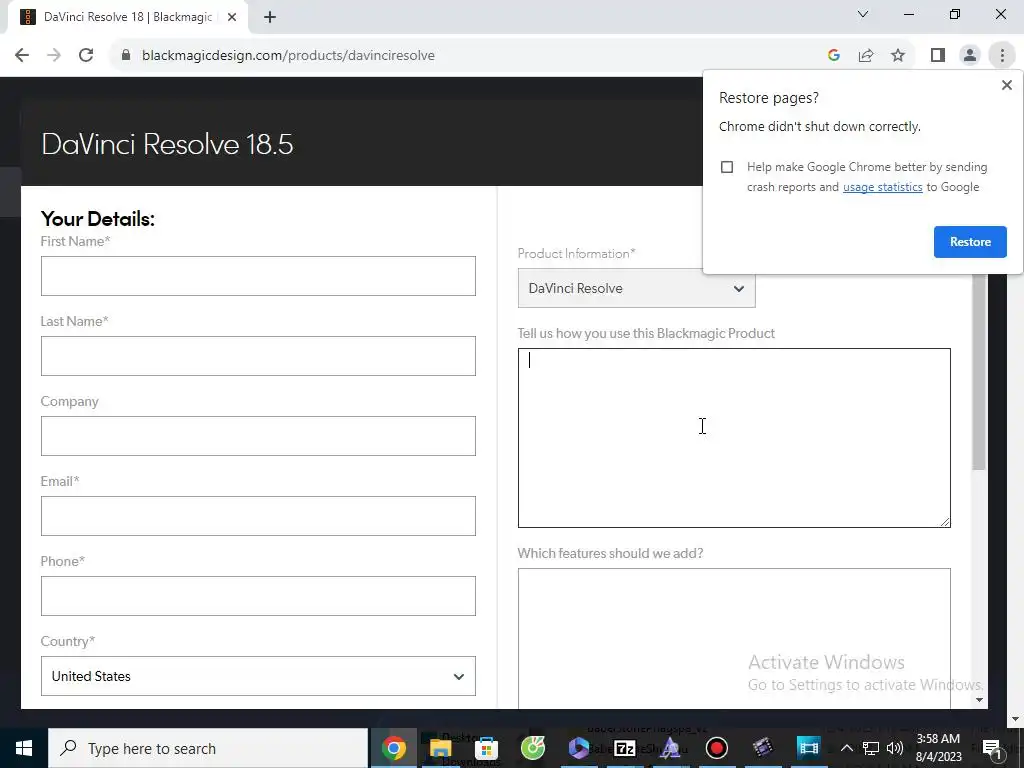Open the Product Information dropdown
This screenshot has width=1024, height=768.
(636, 288)
